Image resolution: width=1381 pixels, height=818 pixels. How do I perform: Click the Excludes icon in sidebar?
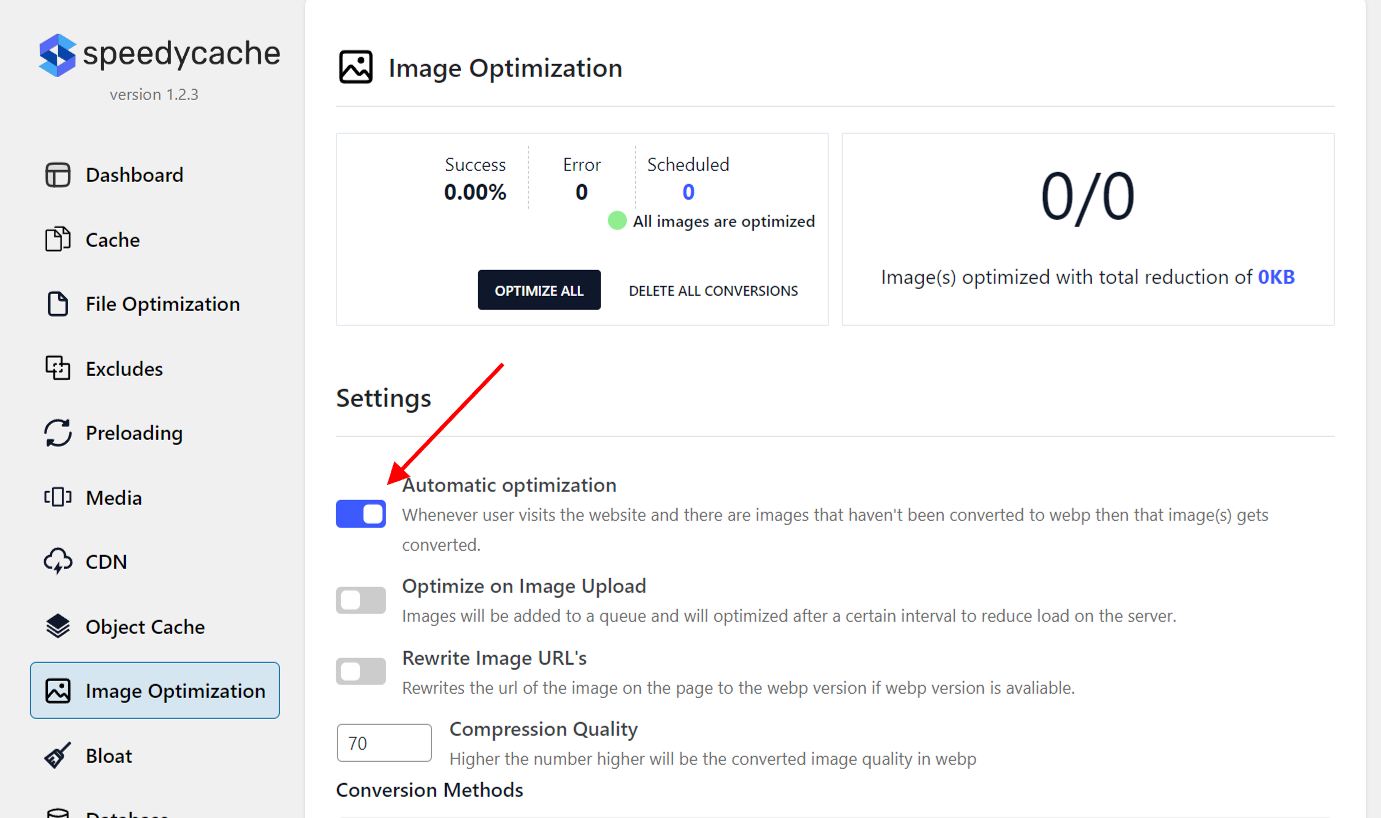point(58,368)
